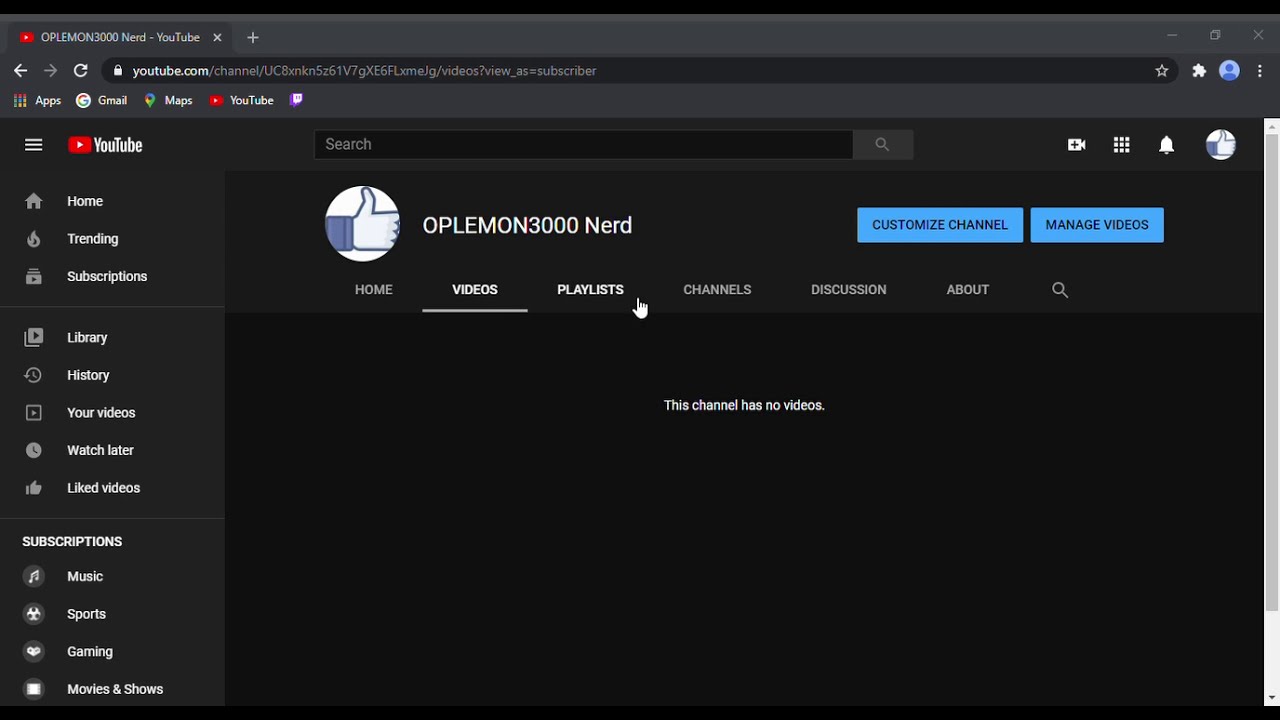
Task: Open the Gmail bookmark
Action: pyautogui.click(x=102, y=100)
